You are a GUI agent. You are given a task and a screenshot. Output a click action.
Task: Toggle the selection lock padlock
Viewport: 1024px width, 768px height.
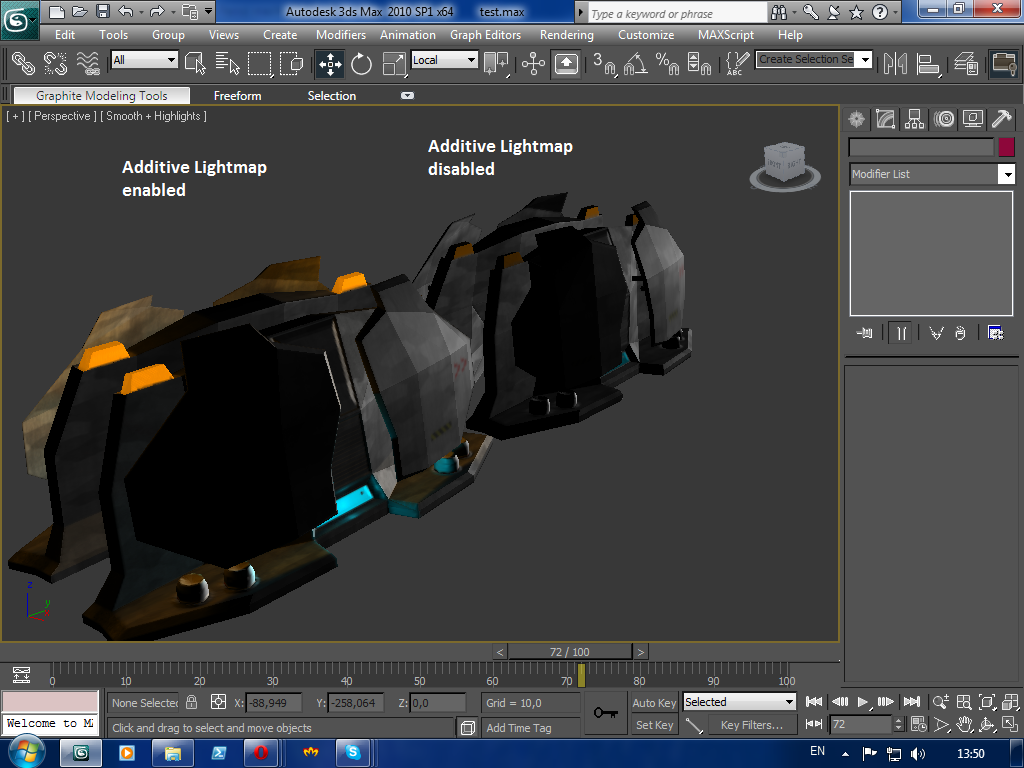(x=192, y=703)
